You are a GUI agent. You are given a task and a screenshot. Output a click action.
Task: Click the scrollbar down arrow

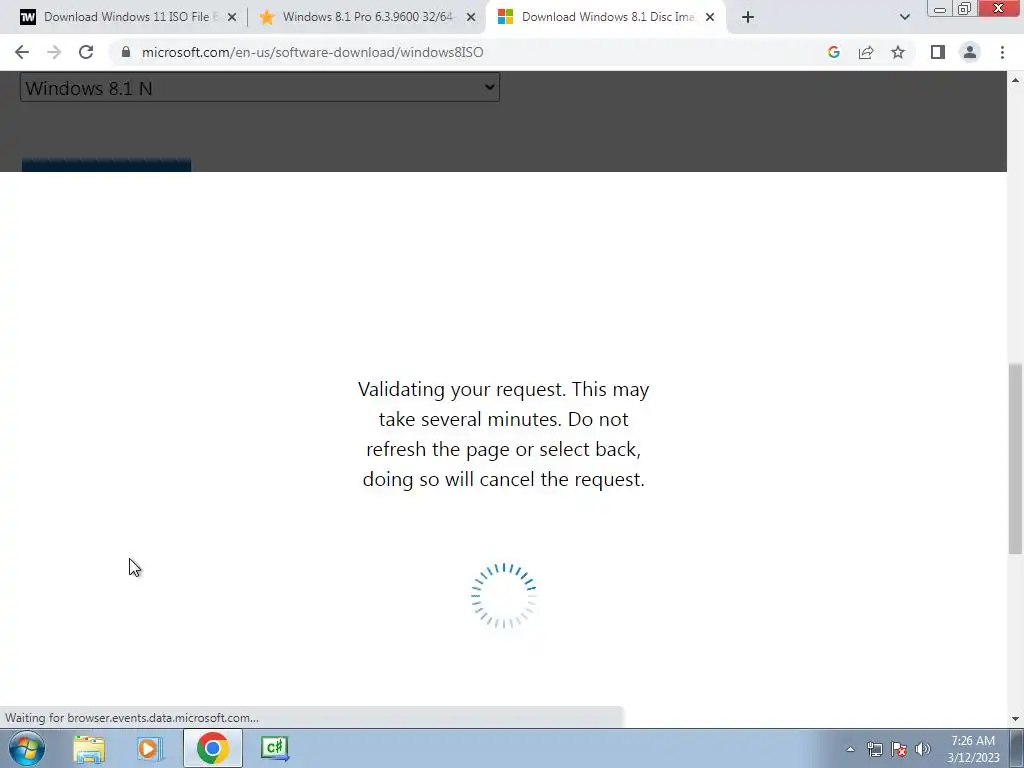[x=1015, y=719]
